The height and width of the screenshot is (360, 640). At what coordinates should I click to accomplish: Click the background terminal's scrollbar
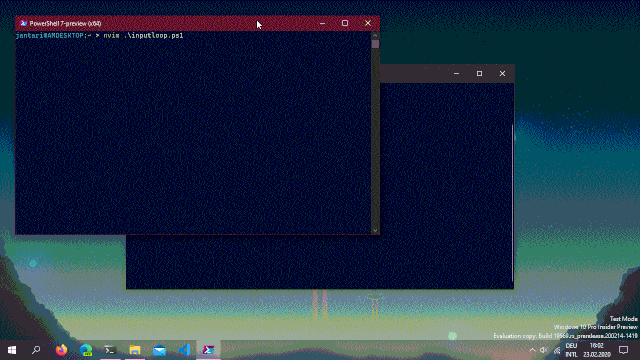pos(512,203)
